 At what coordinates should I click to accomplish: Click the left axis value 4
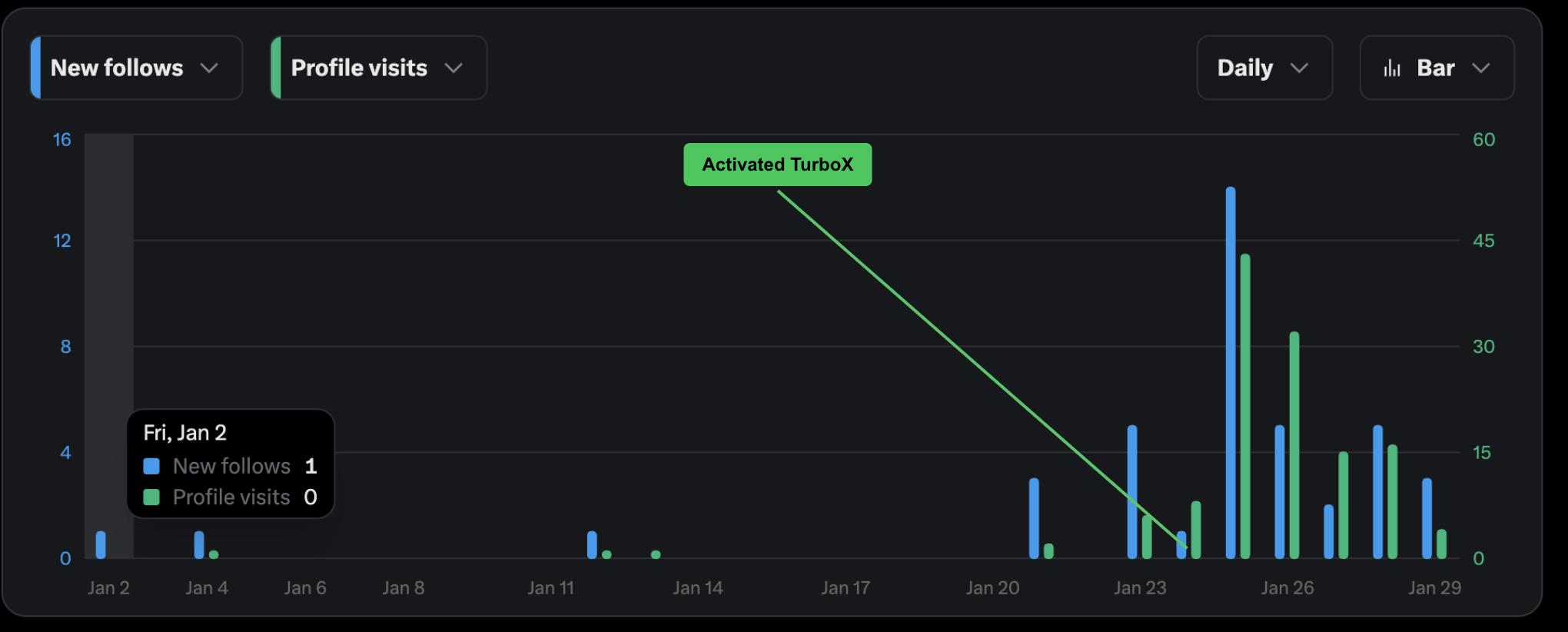pyautogui.click(x=66, y=453)
